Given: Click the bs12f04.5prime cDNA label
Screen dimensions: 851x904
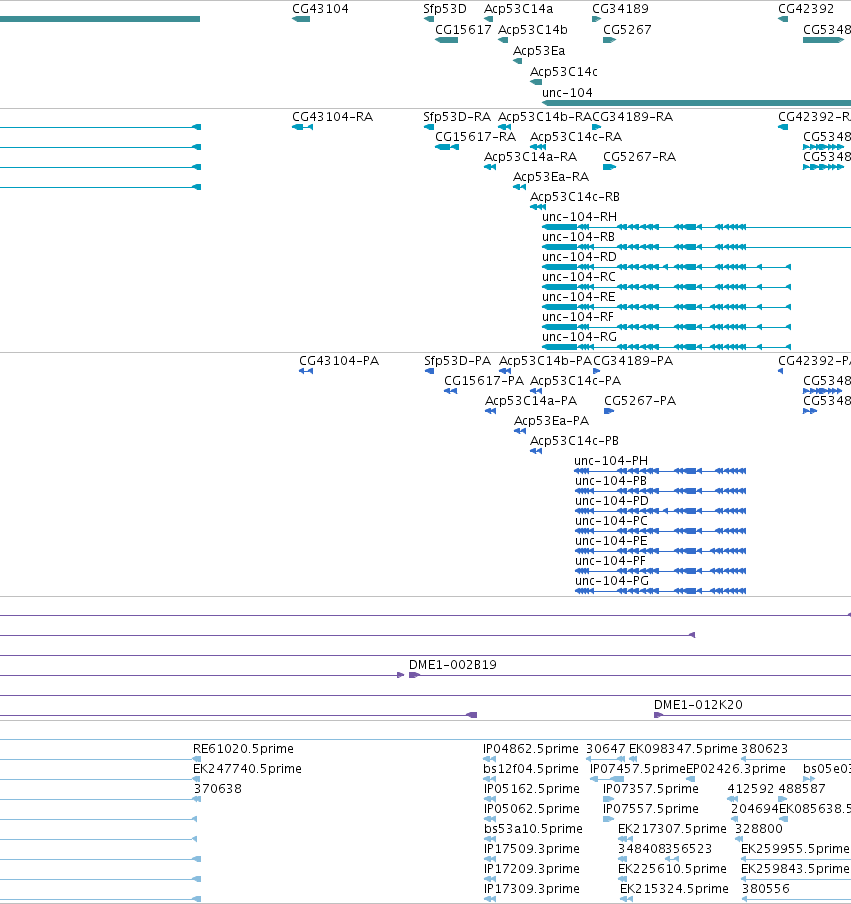Looking at the screenshot, I should (x=531, y=769).
